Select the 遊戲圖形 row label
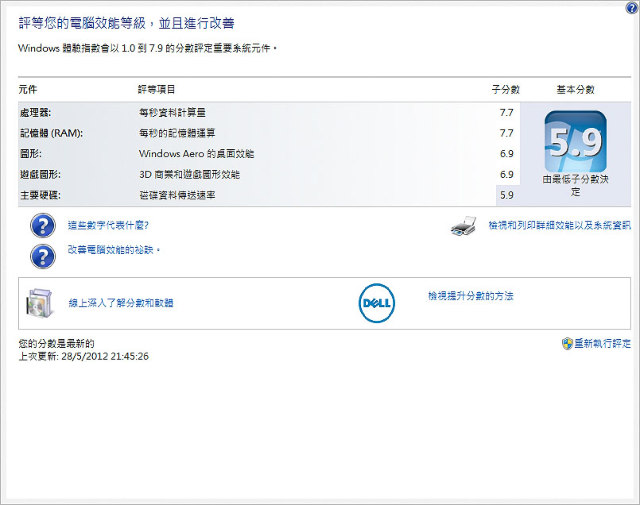The image size is (640, 505). tap(40, 174)
